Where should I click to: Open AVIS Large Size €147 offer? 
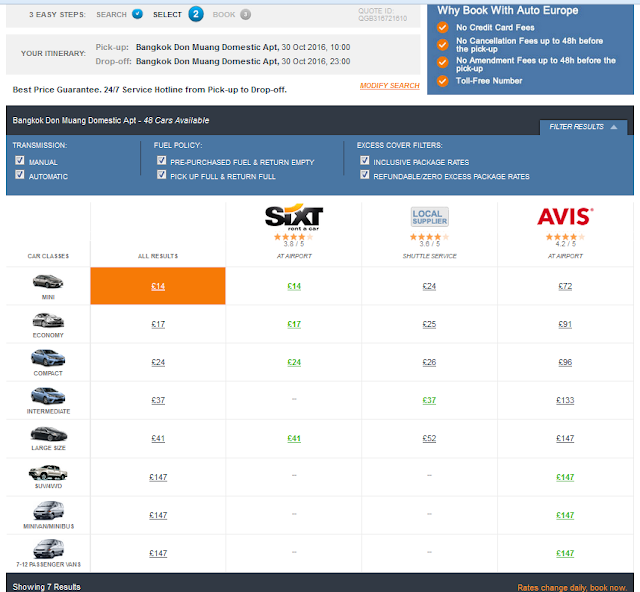(x=565, y=438)
